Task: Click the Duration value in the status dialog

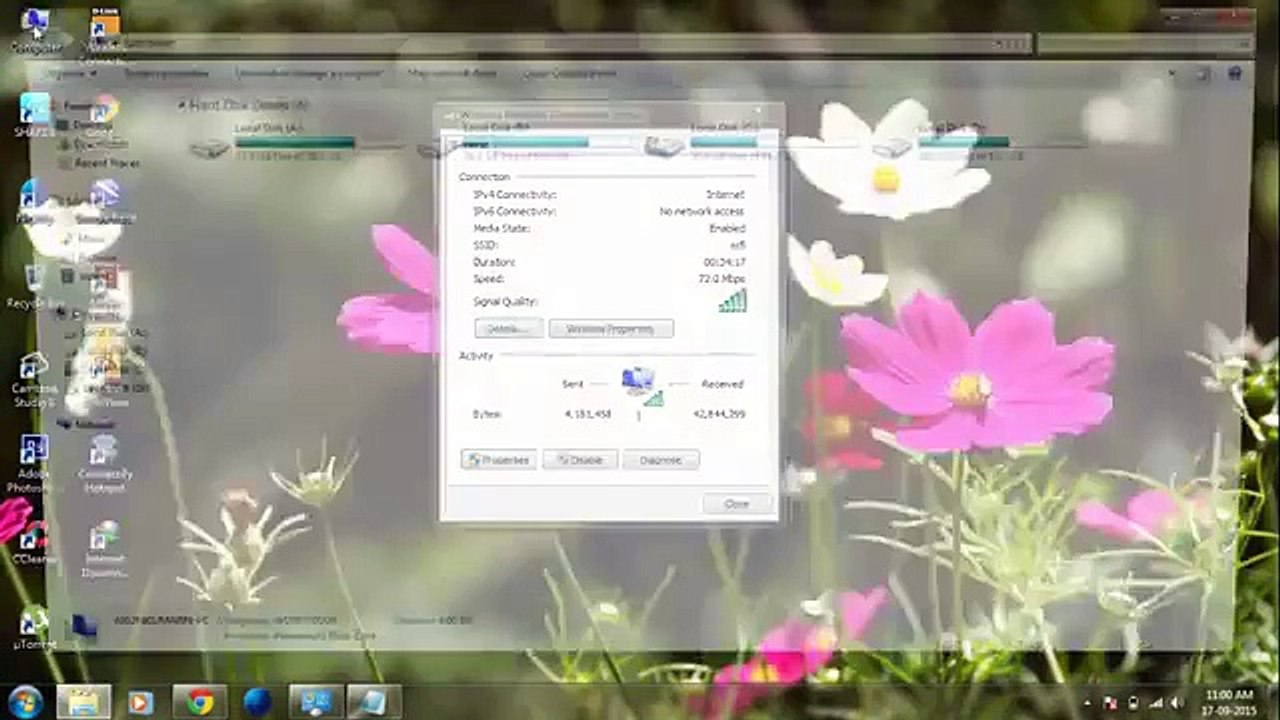Action: coord(724,262)
